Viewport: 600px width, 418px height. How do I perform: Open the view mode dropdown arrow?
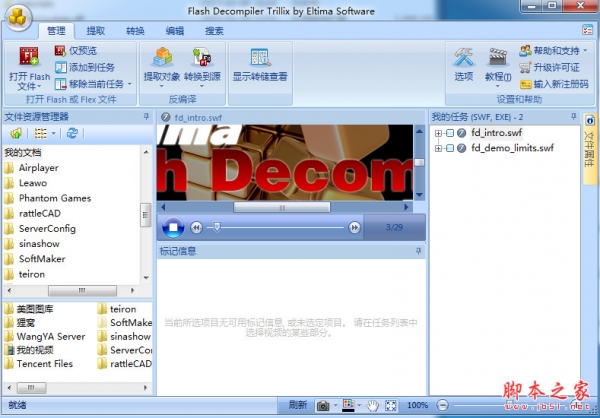(x=53, y=133)
